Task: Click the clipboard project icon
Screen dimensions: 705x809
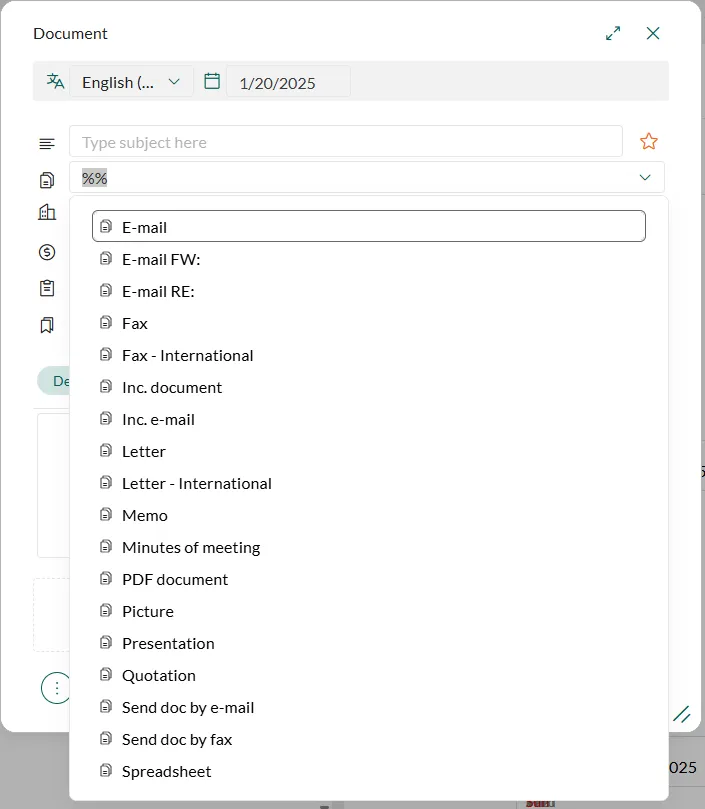Action: coord(47,288)
